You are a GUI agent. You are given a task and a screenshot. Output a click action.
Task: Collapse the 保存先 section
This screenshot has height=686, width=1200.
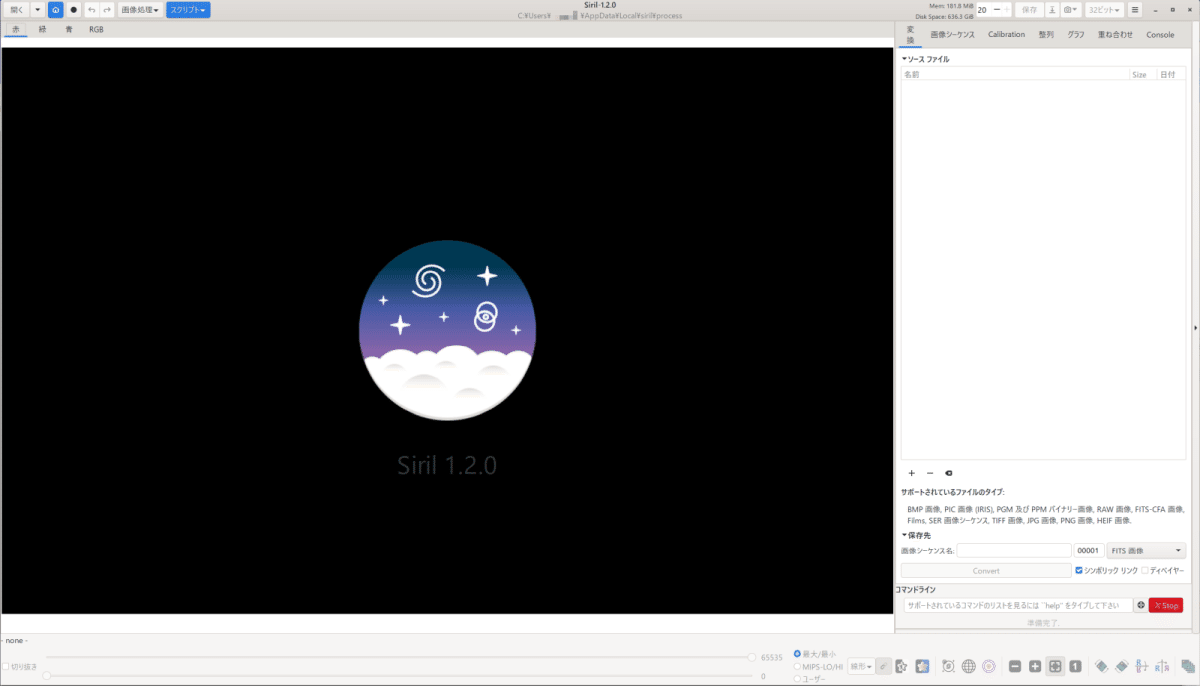pyautogui.click(x=904, y=535)
